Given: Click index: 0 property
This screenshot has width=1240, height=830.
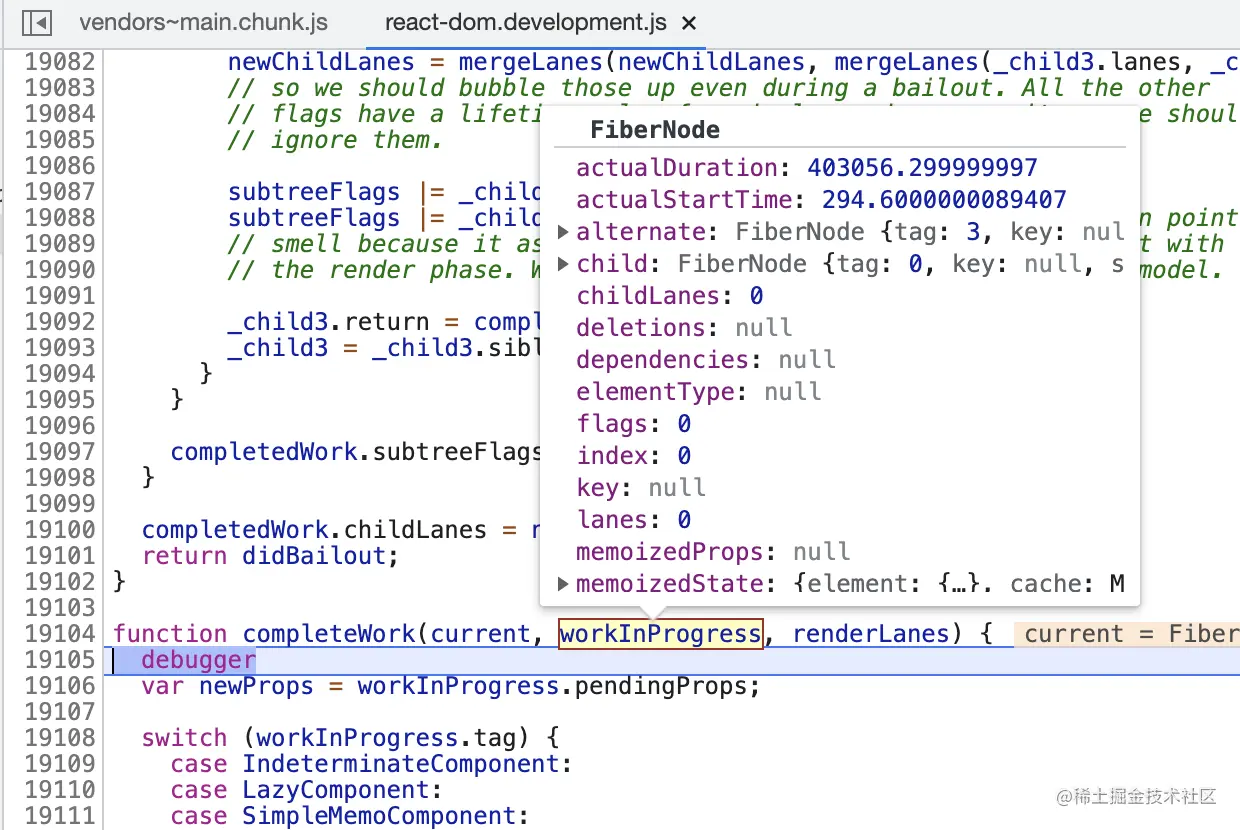Looking at the screenshot, I should tap(634, 456).
